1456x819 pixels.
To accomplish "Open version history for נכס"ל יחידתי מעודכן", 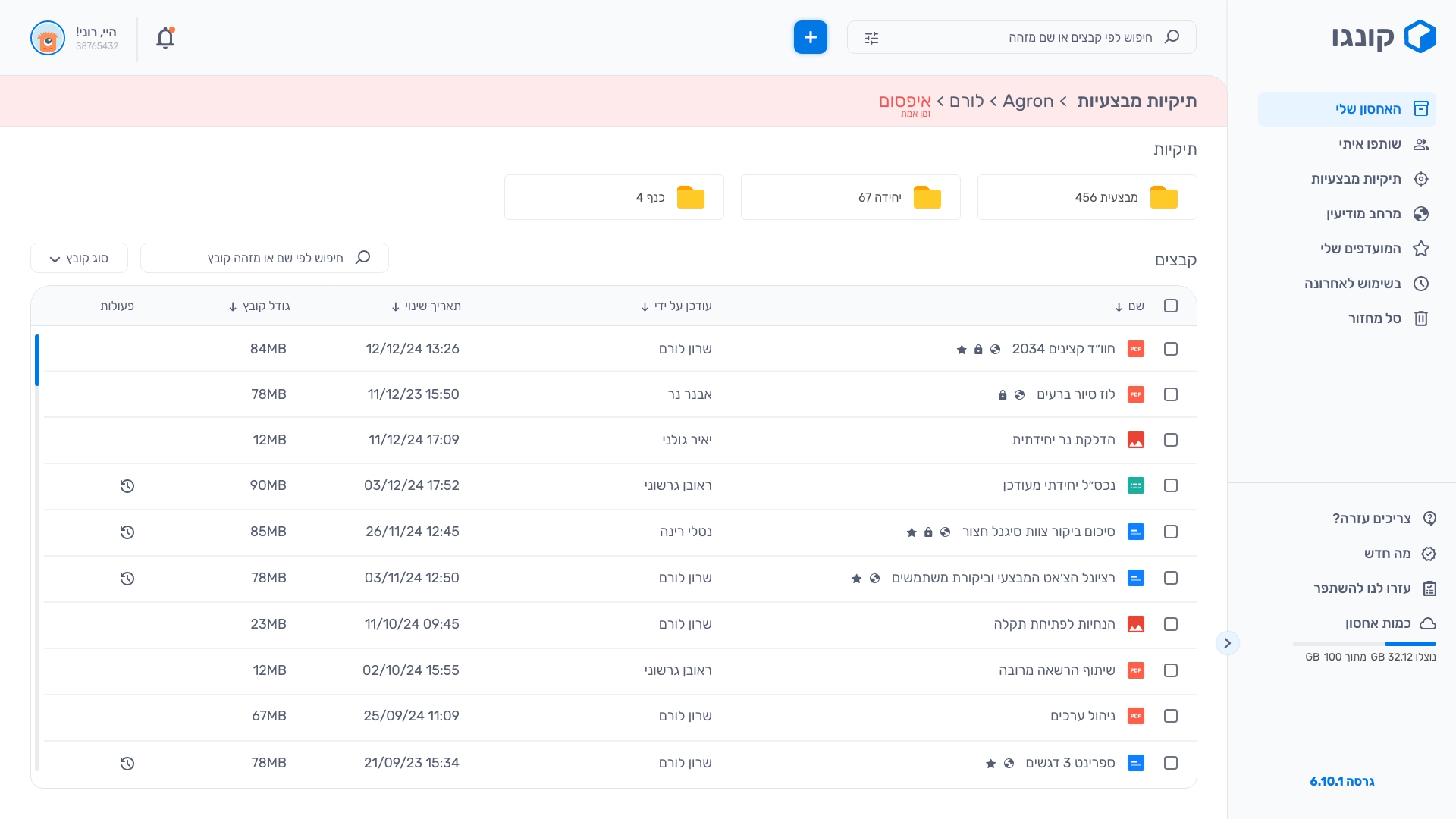I will 127,486.
